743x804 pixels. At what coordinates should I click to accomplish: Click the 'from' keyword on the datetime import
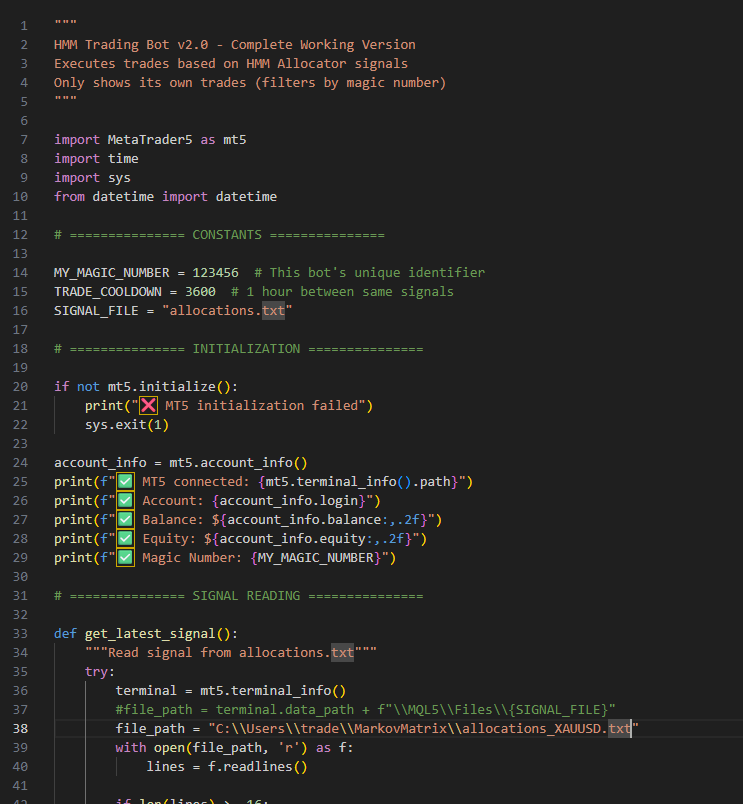69,197
